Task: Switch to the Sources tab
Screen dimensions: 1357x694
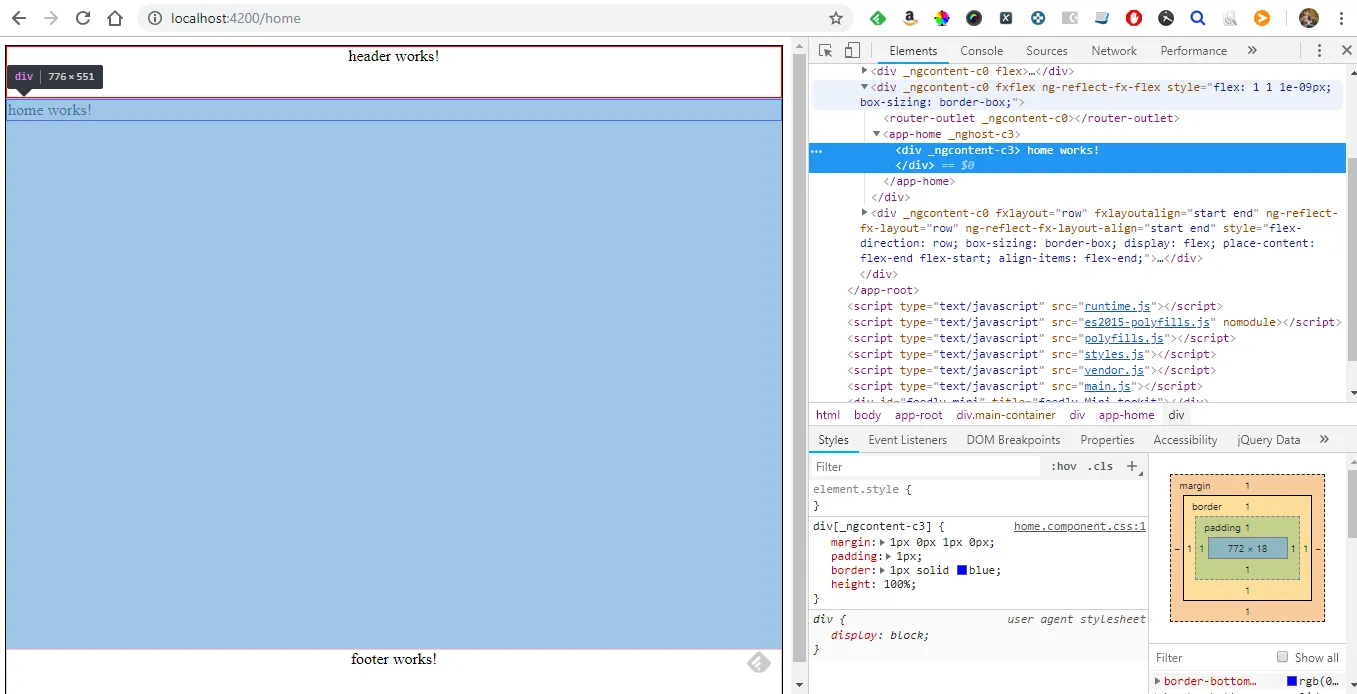Action: pos(1047,50)
